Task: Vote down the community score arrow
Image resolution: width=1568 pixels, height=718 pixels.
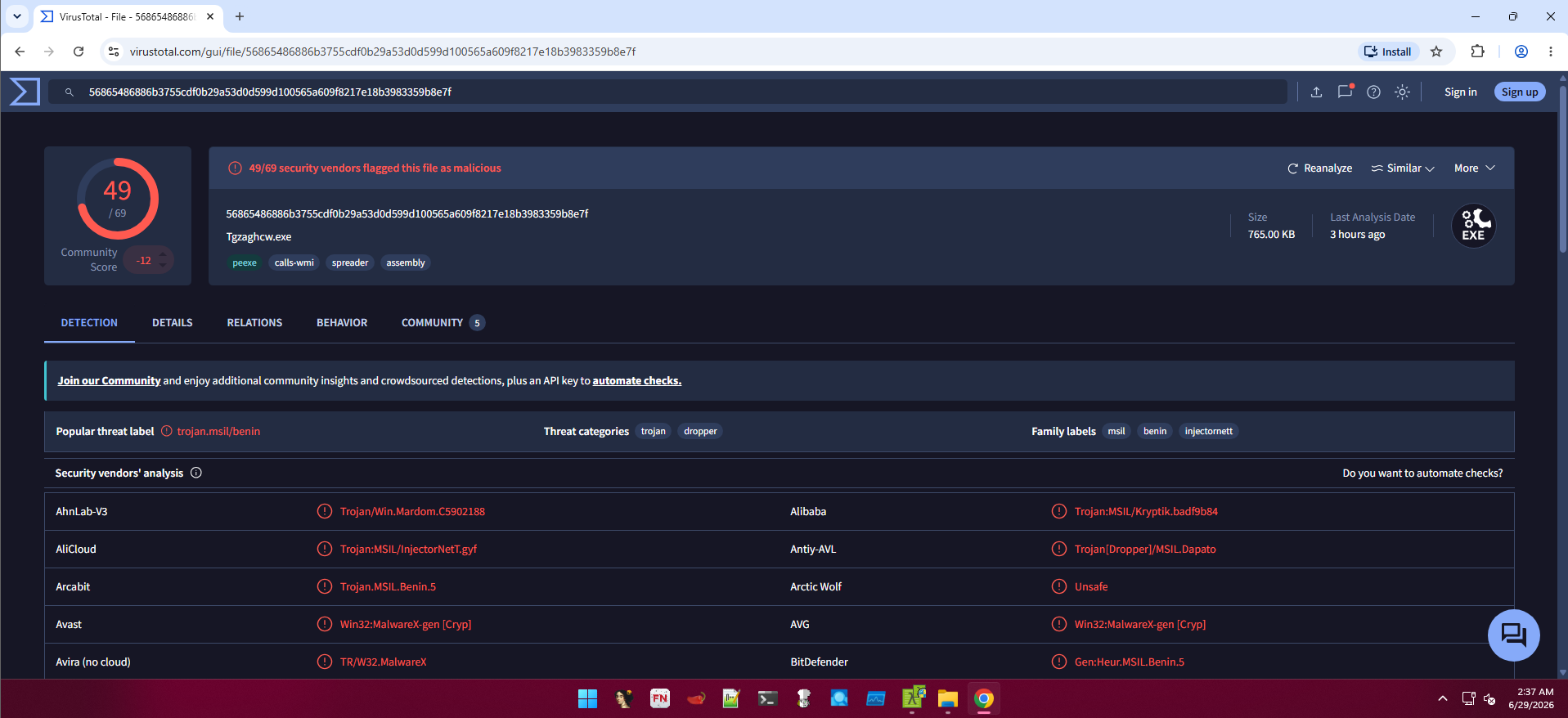Action: tap(163, 266)
